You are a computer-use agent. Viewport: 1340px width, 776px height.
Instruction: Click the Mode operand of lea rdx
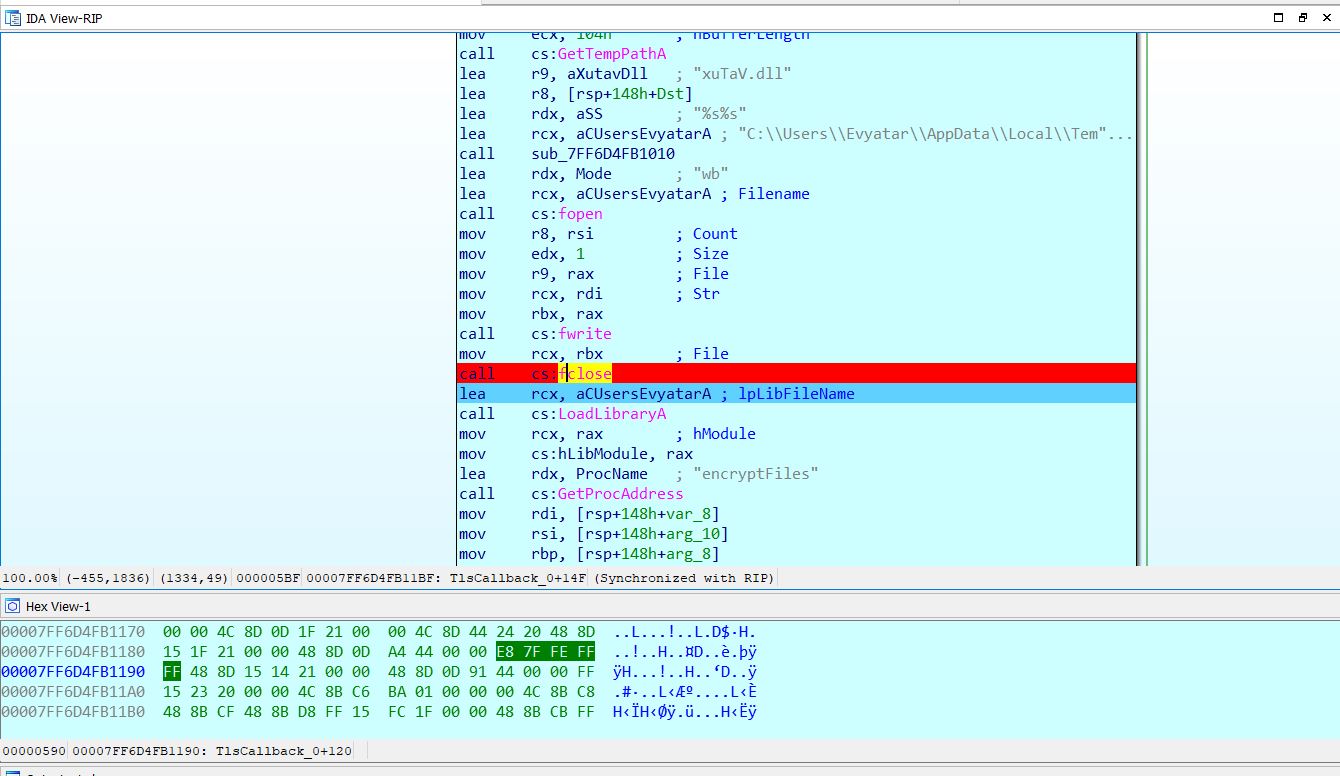click(593, 174)
